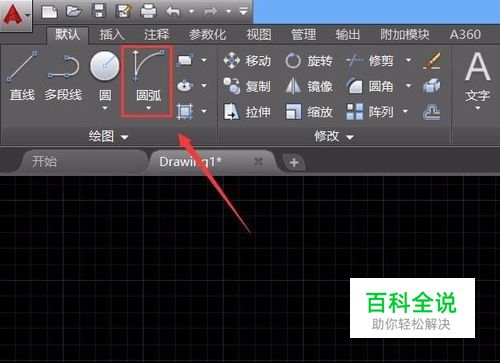Image resolution: width=500 pixels, height=363 pixels.
Task: Redo the last undone action
Action: 211,12
